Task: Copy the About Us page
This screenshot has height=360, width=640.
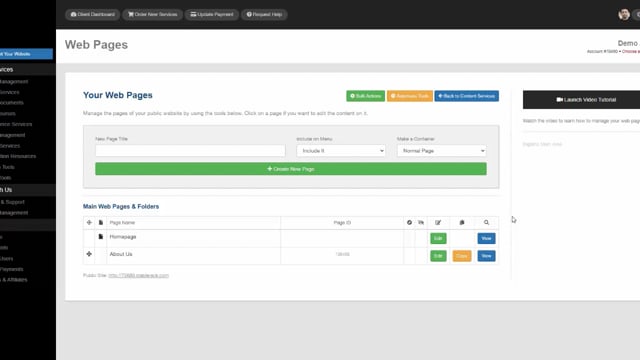Action: pyautogui.click(x=462, y=256)
